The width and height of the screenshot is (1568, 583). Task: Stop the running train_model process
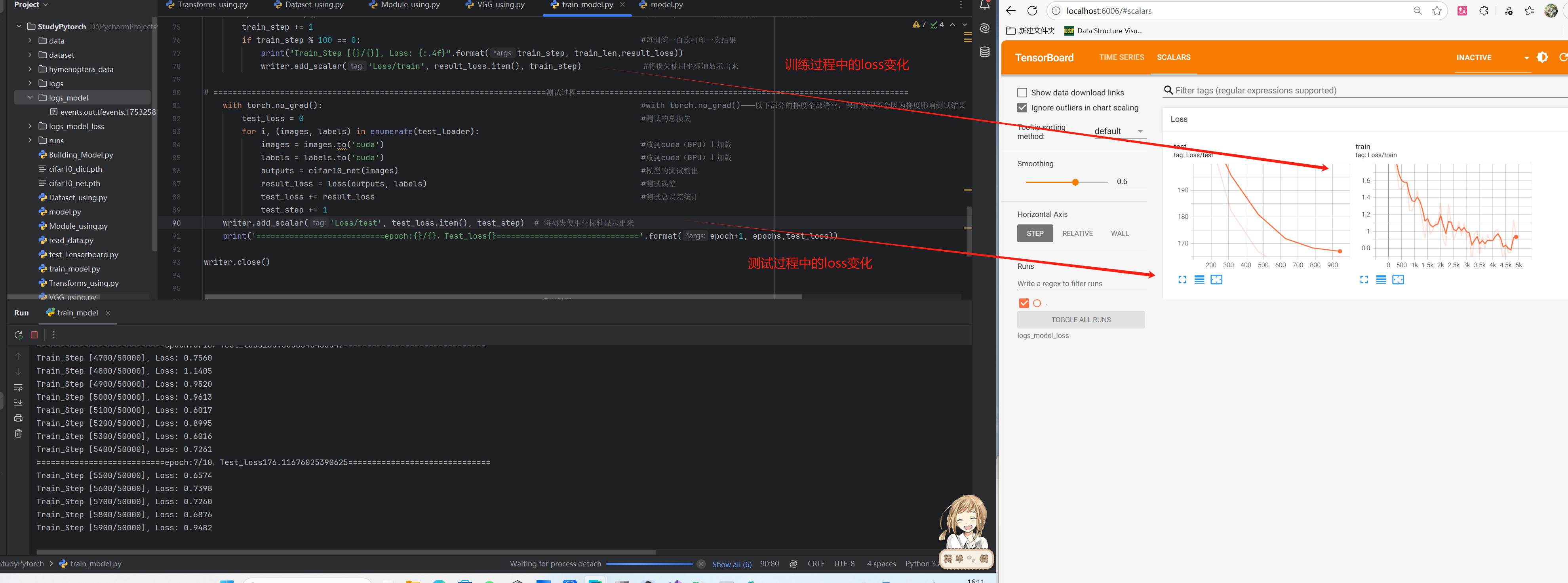[x=35, y=335]
